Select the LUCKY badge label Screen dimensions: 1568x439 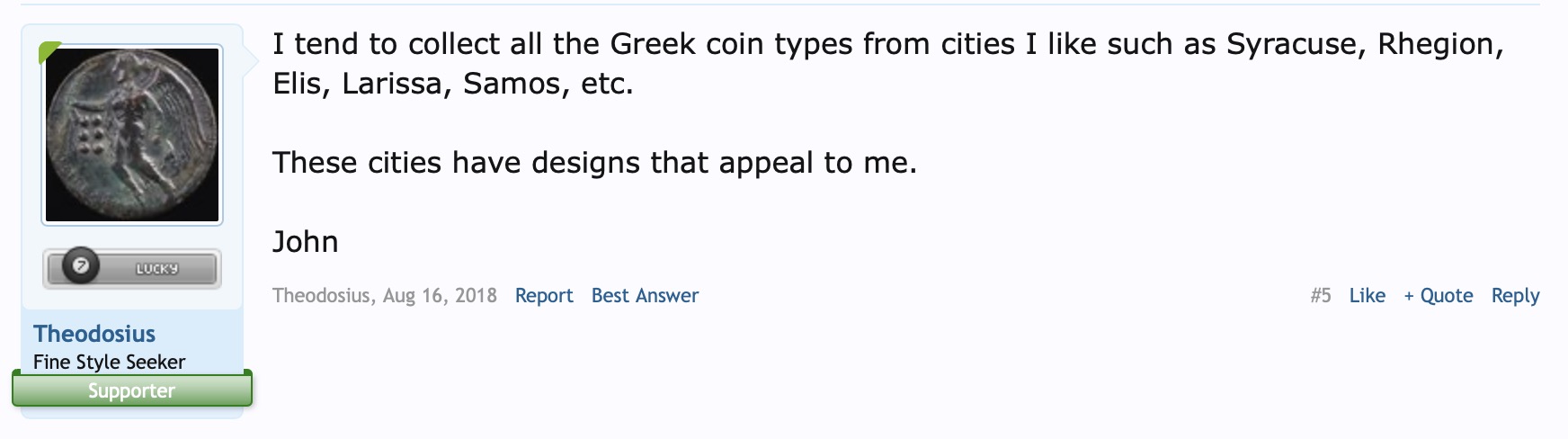click(x=157, y=269)
